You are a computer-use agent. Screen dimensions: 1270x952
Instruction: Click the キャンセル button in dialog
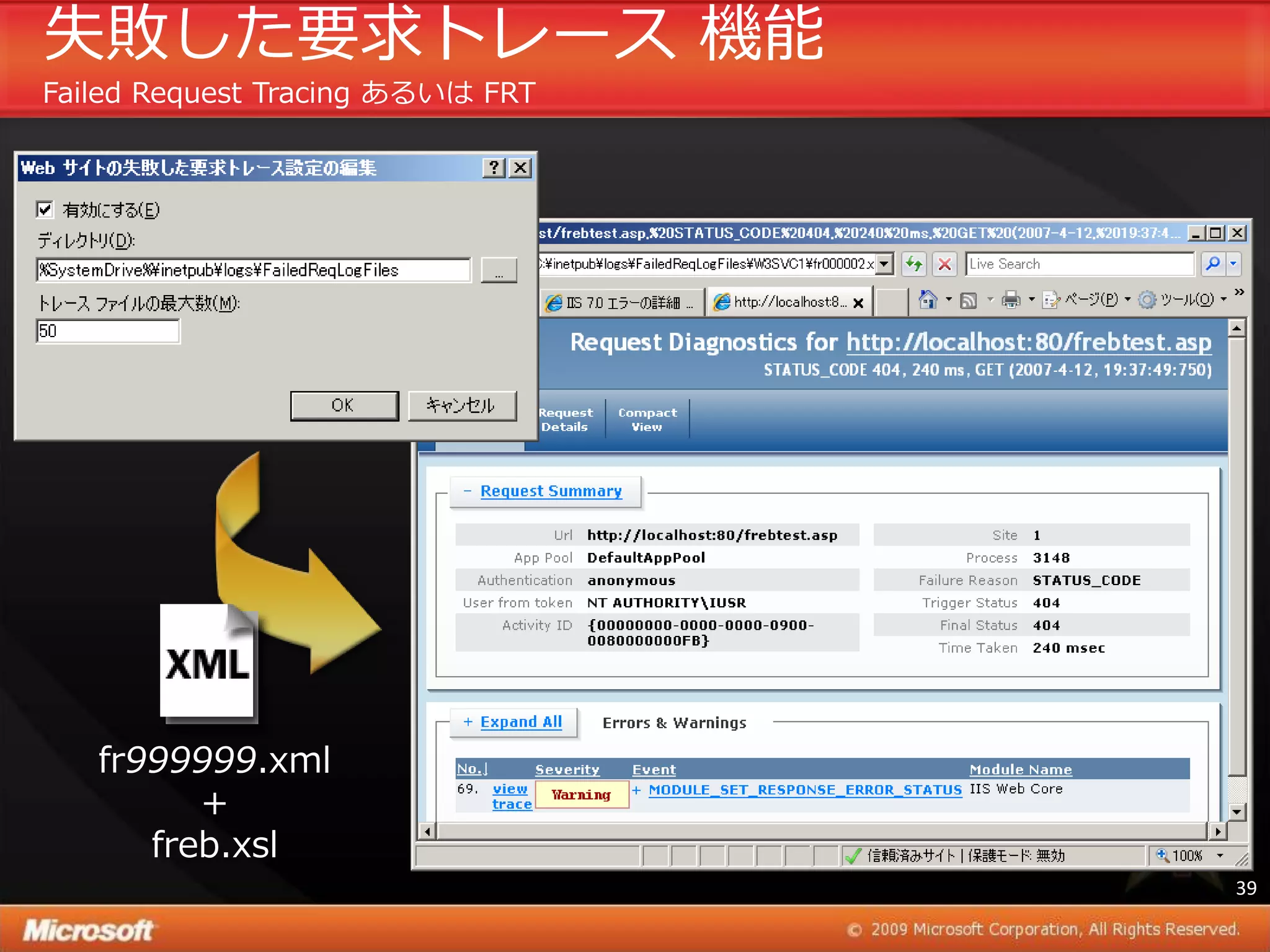pos(462,405)
